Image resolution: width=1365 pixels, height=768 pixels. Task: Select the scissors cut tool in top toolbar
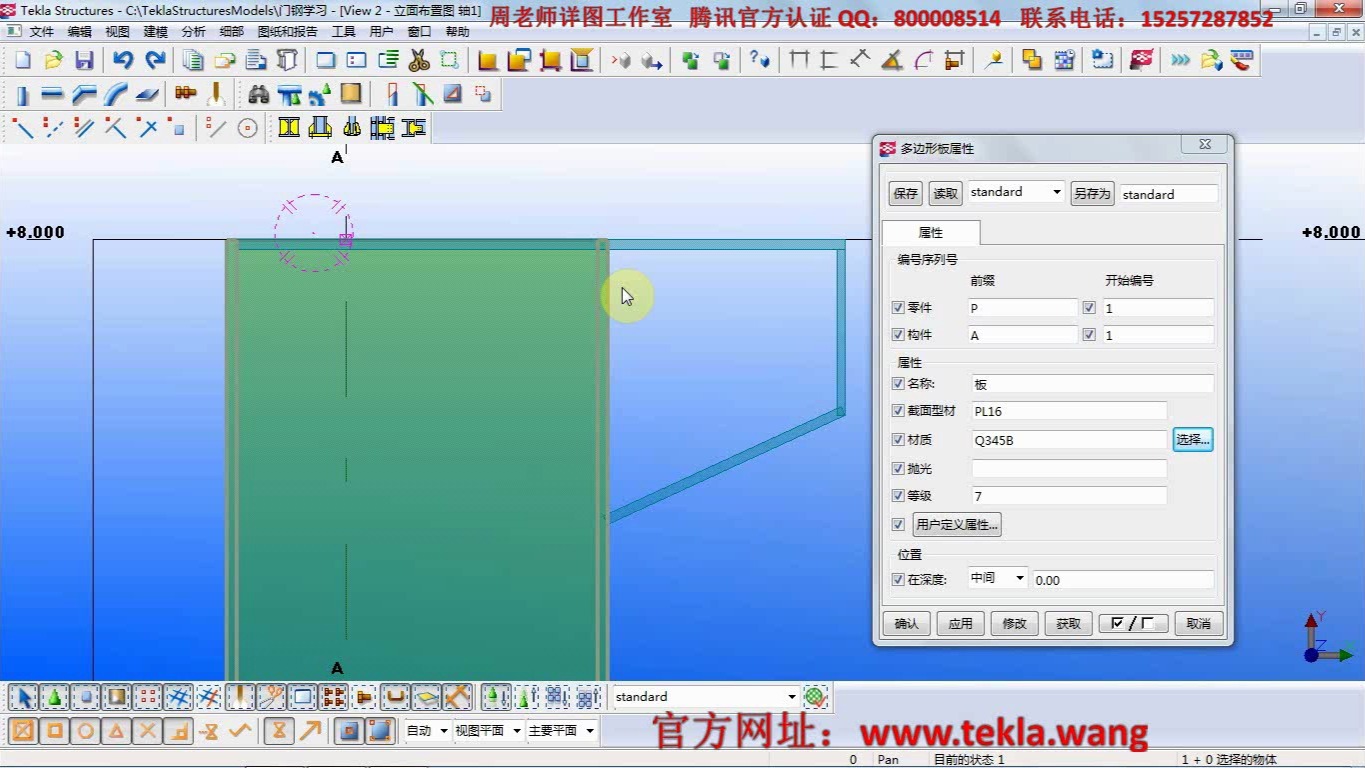[x=419, y=61]
